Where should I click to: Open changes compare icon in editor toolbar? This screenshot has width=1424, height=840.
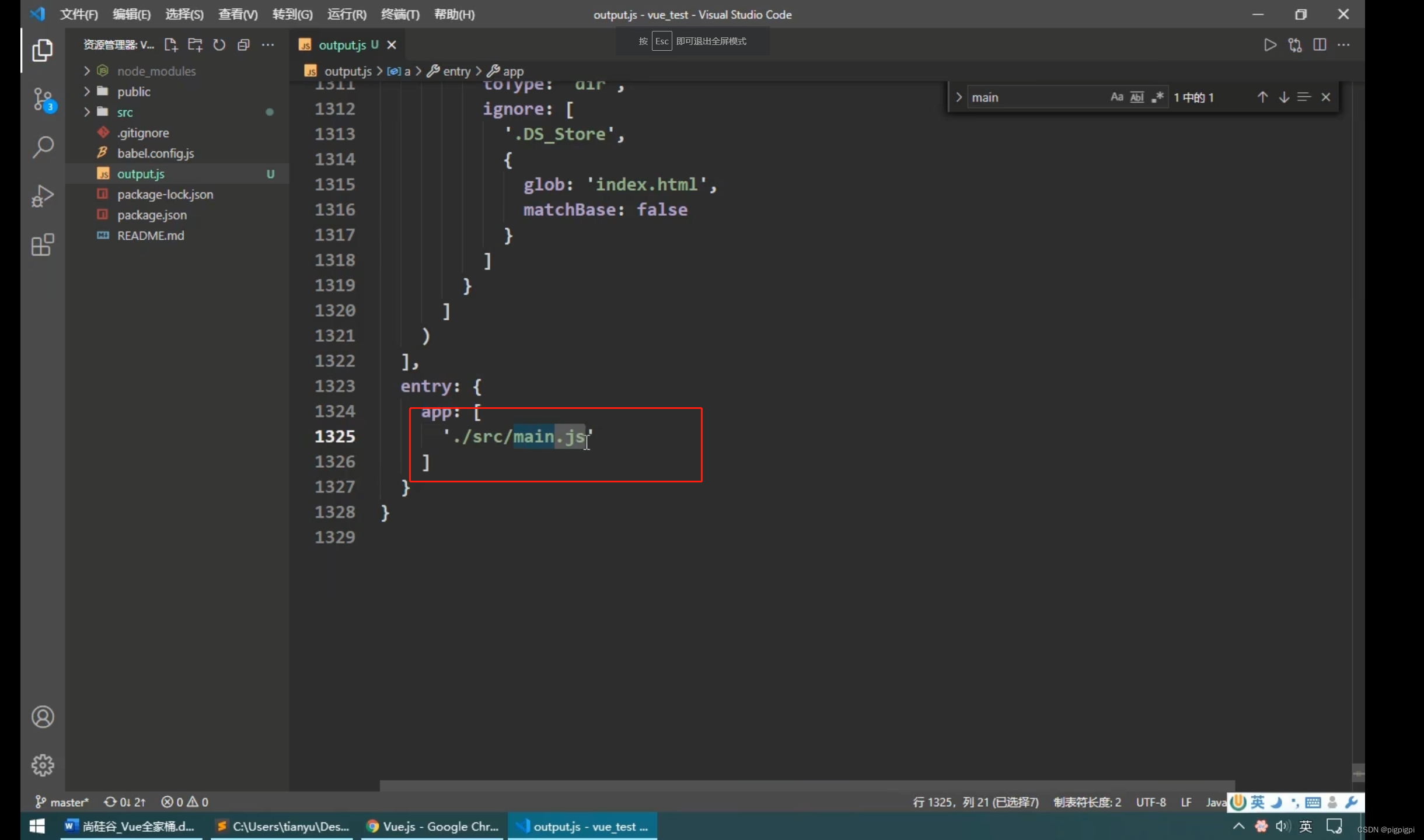click(1295, 45)
